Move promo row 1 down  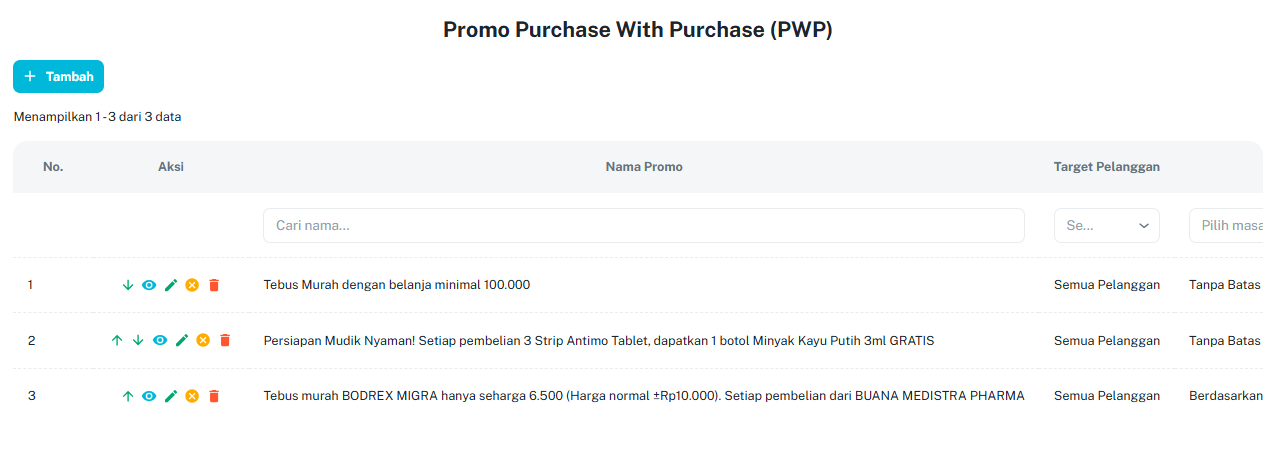pos(127,285)
